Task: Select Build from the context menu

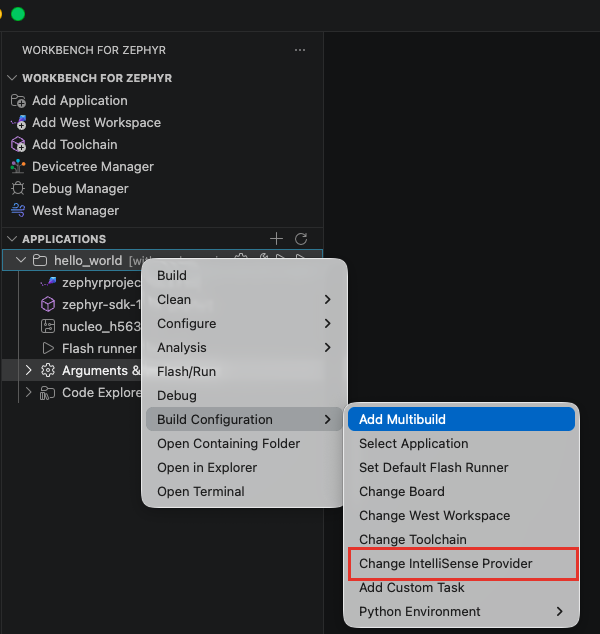Action: tap(244, 276)
